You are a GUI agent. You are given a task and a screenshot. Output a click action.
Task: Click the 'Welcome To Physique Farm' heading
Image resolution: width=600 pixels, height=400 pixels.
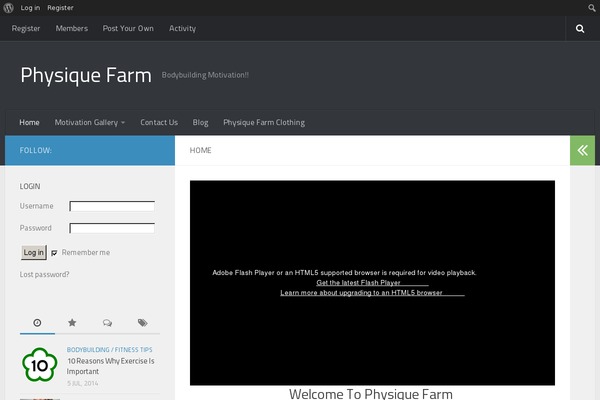tap(371, 394)
